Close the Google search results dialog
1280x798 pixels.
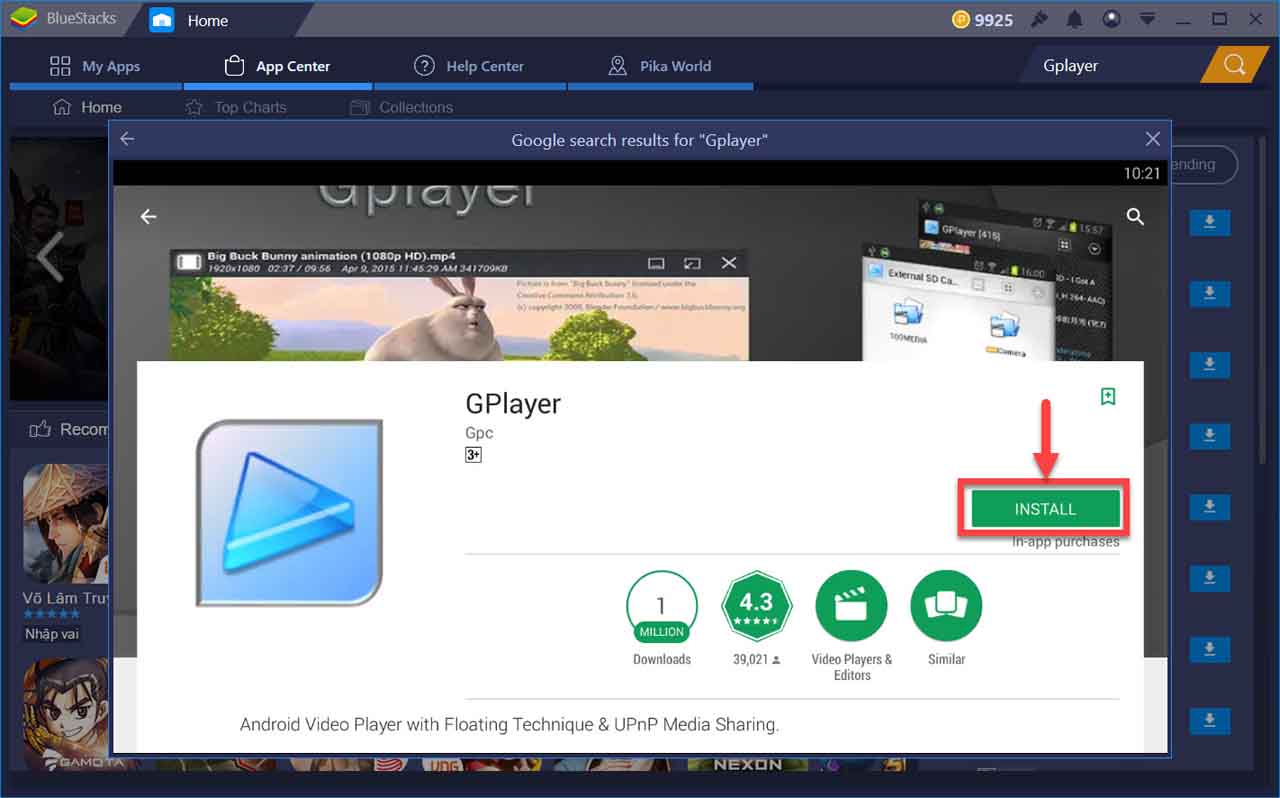pyautogui.click(x=1153, y=139)
